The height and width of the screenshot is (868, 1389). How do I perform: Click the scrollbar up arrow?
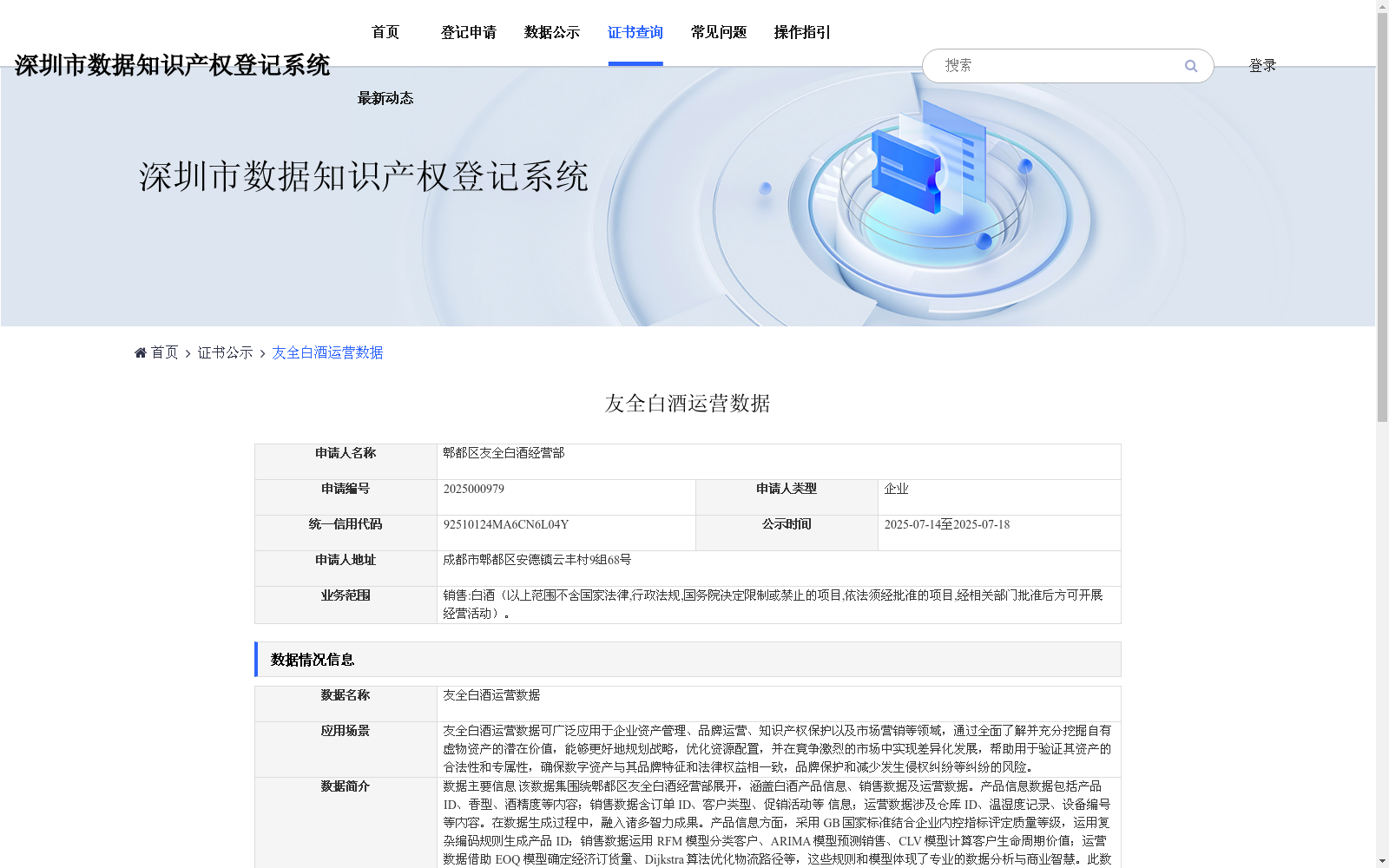pyautogui.click(x=1382, y=6)
